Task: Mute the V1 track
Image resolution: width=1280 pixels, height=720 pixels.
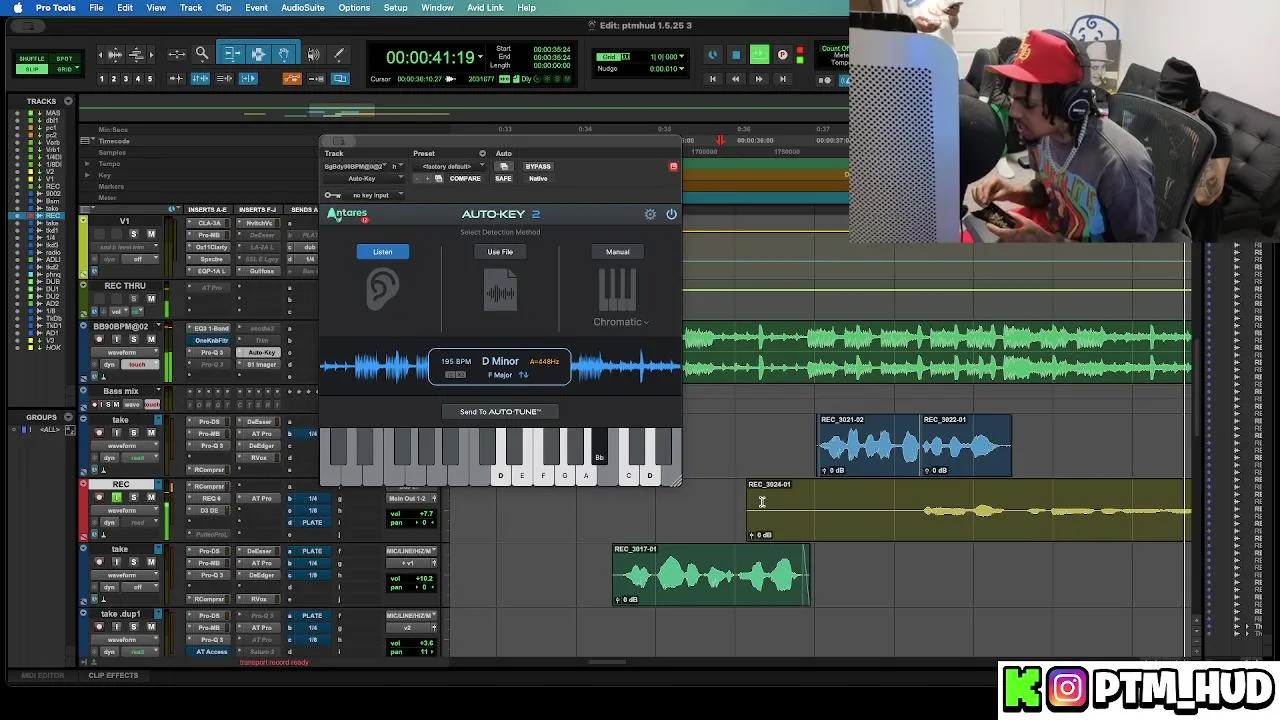Action: (x=151, y=234)
